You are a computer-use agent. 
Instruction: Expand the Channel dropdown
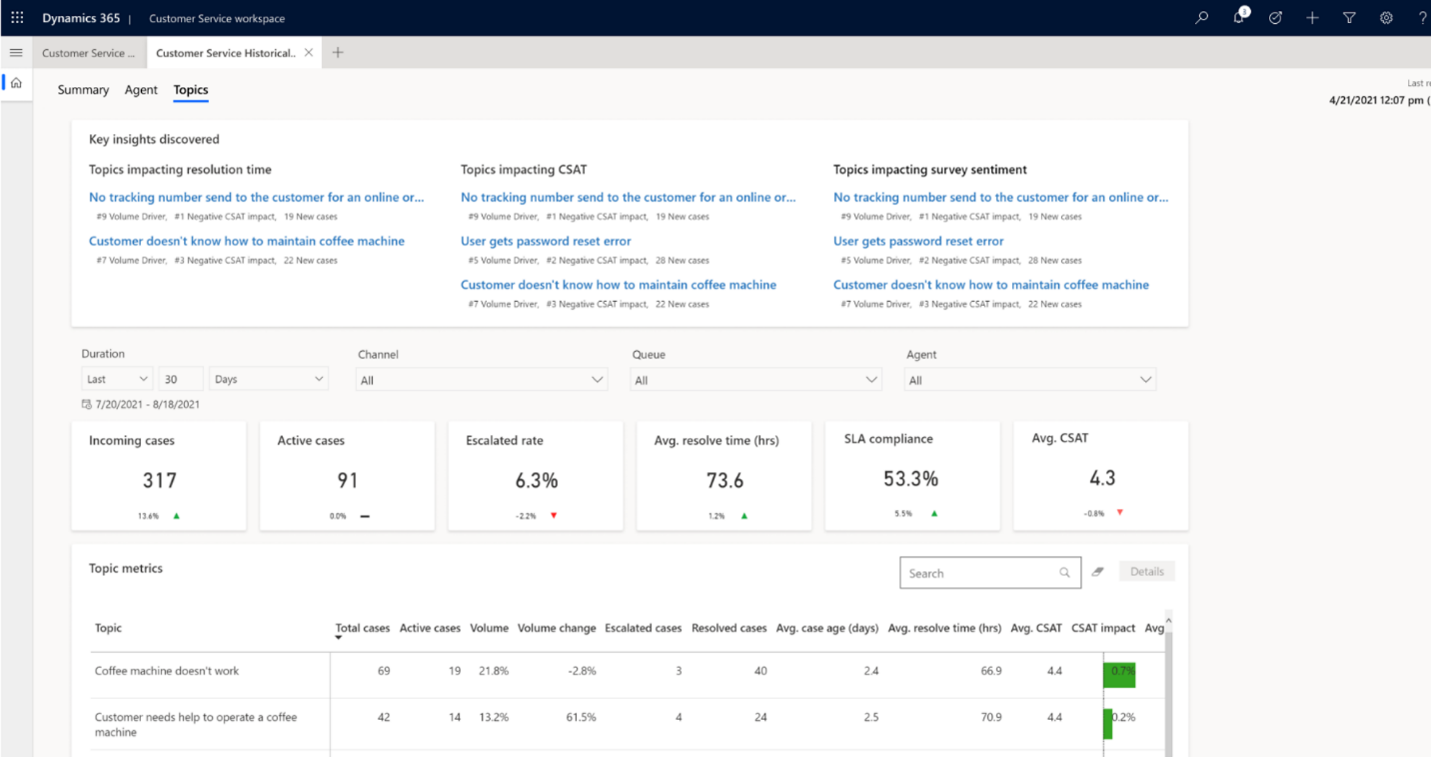[482, 380]
